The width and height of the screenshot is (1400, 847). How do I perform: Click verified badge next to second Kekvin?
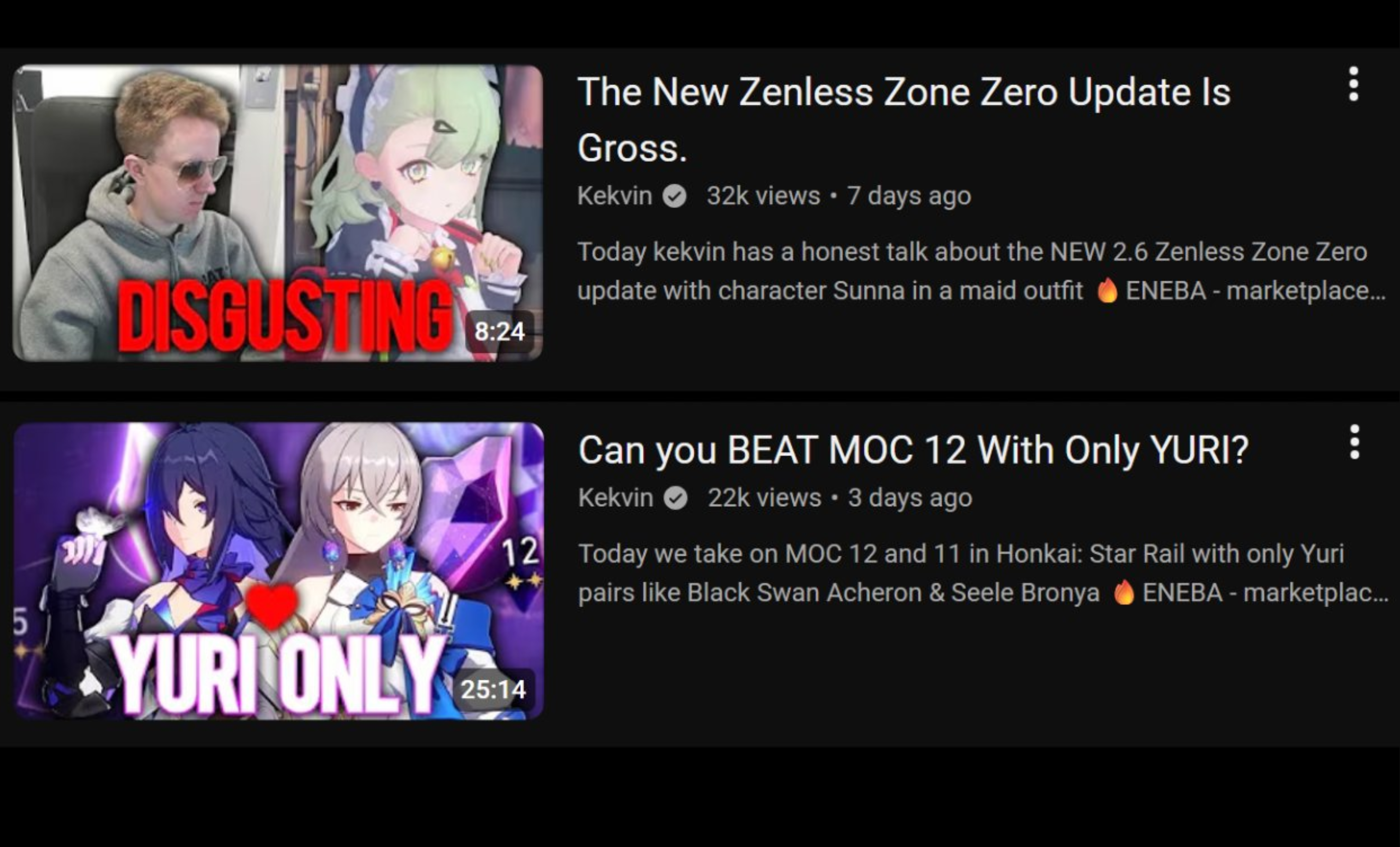676,498
